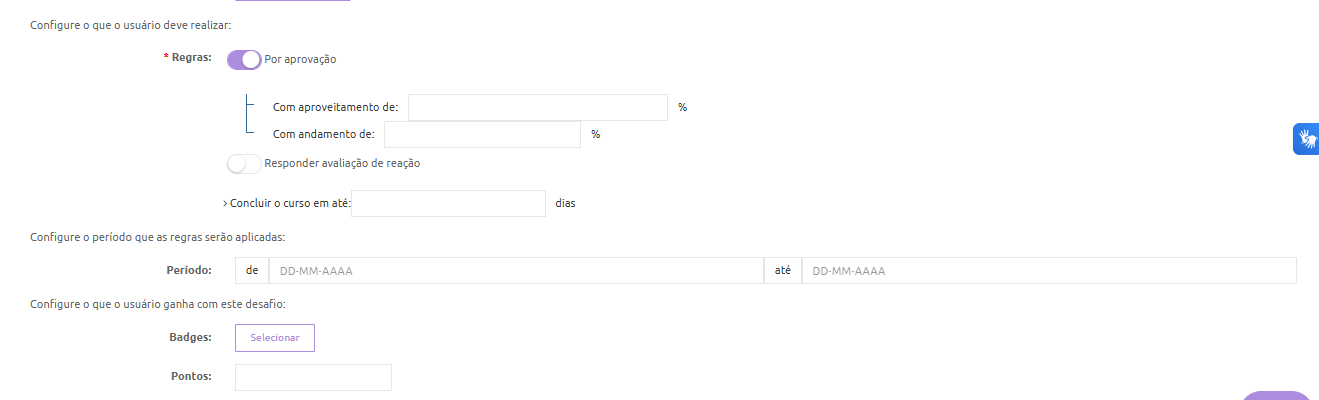The height and width of the screenshot is (400, 1319).
Task: Focus the Com andamento de percentage field
Action: pyautogui.click(x=482, y=135)
